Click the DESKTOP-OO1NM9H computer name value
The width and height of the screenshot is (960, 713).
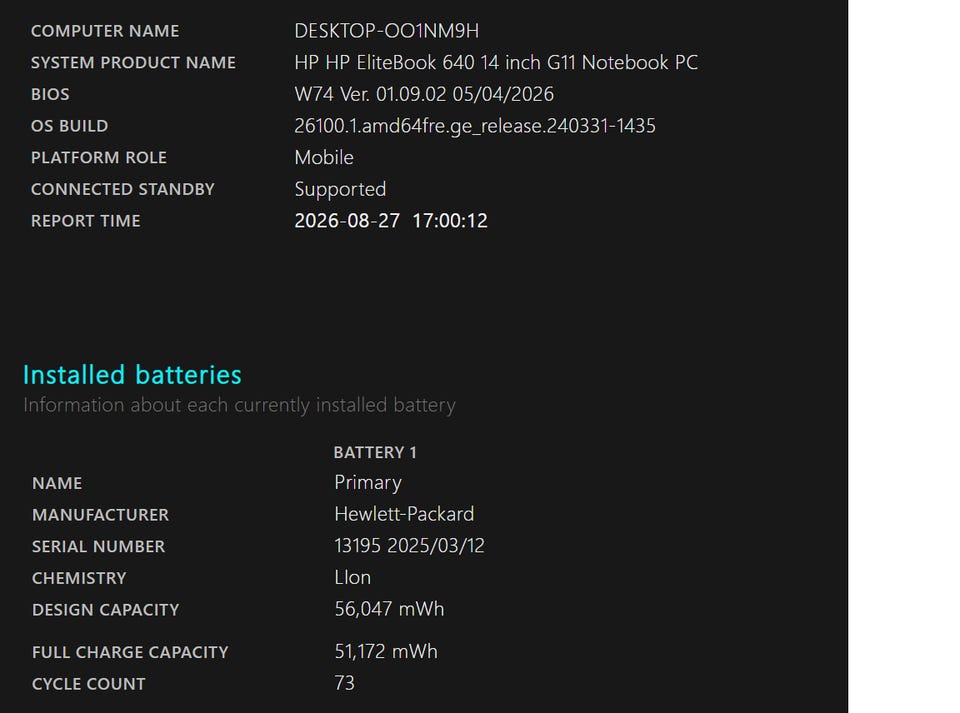(386, 31)
